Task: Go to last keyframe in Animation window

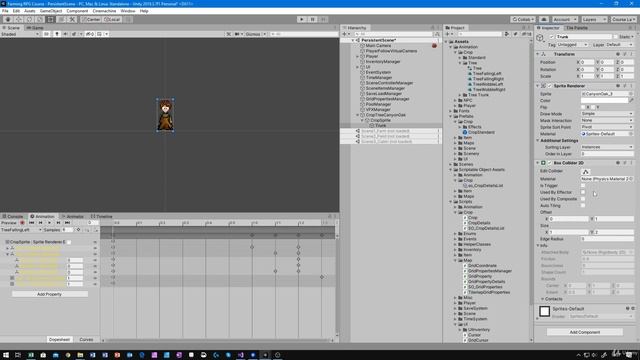Action: click(67, 223)
